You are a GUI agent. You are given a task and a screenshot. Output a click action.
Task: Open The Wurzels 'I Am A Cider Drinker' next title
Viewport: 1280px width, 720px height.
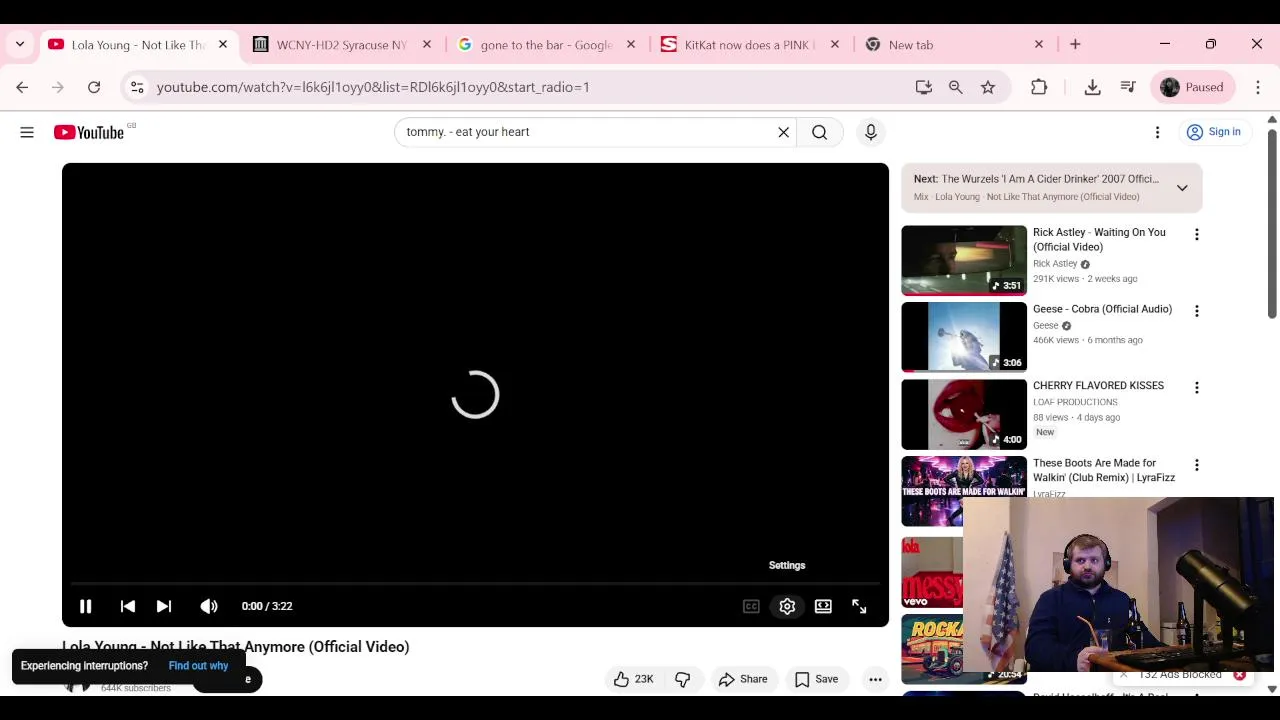point(1050,179)
